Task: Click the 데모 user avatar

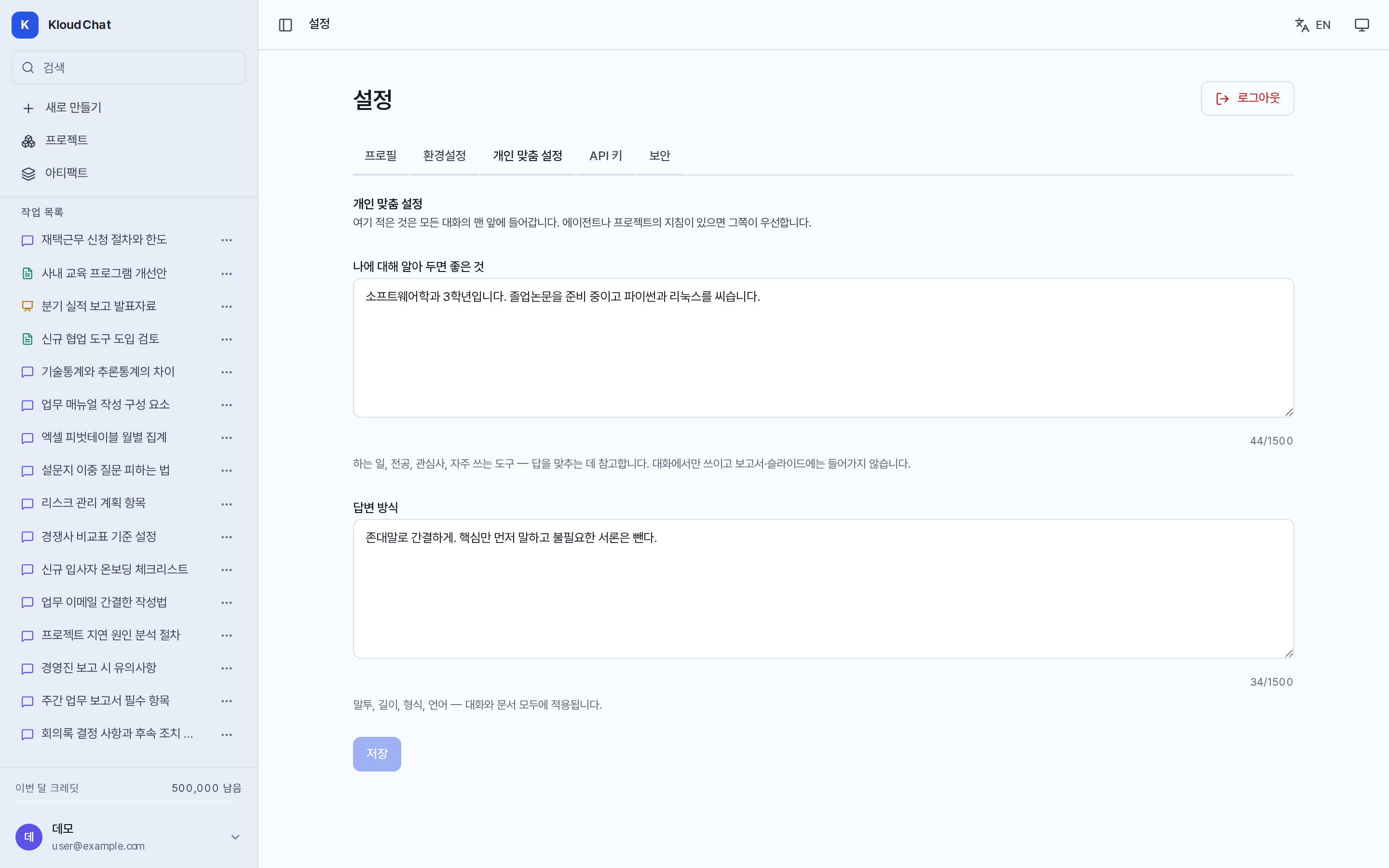Action: coord(29,837)
